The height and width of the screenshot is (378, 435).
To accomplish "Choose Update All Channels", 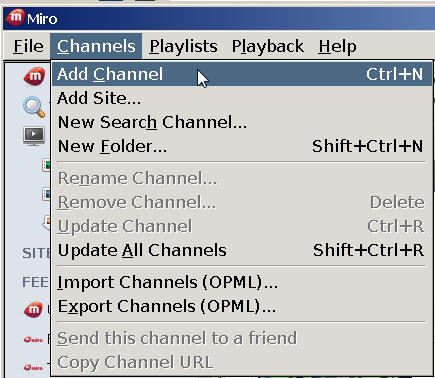I will tap(242, 250).
